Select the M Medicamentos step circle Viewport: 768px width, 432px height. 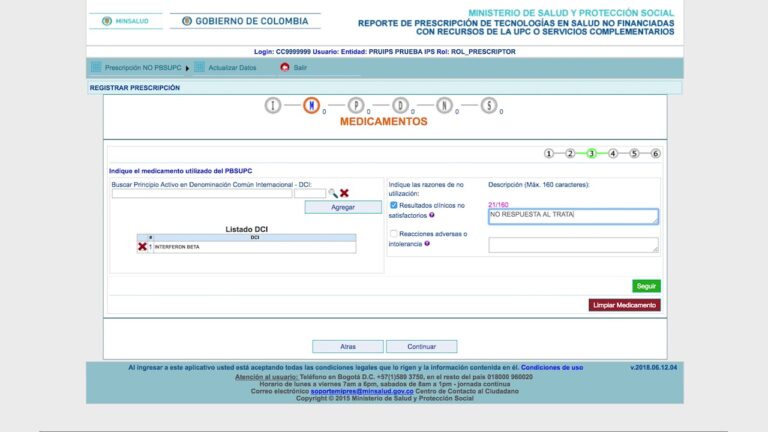(312, 105)
